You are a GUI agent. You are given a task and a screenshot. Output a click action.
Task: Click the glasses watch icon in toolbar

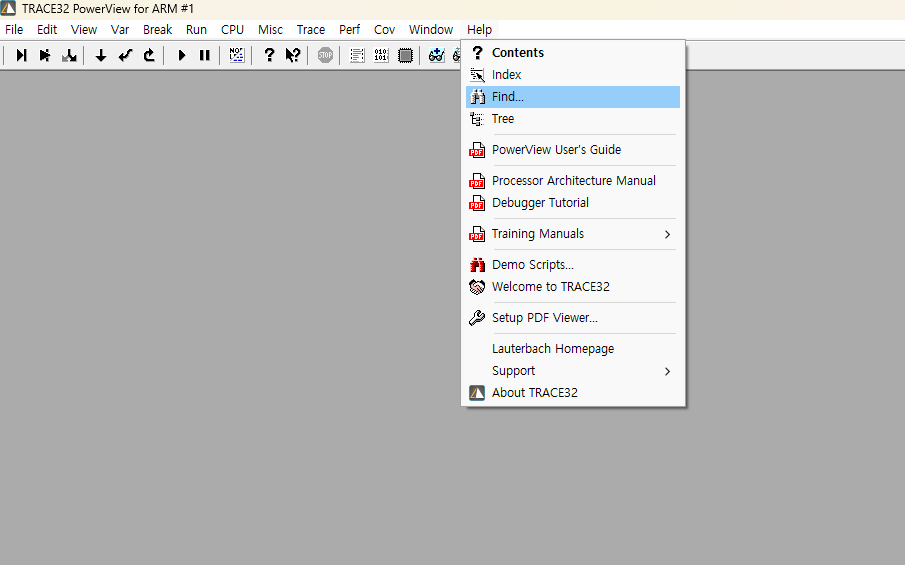tap(436, 56)
